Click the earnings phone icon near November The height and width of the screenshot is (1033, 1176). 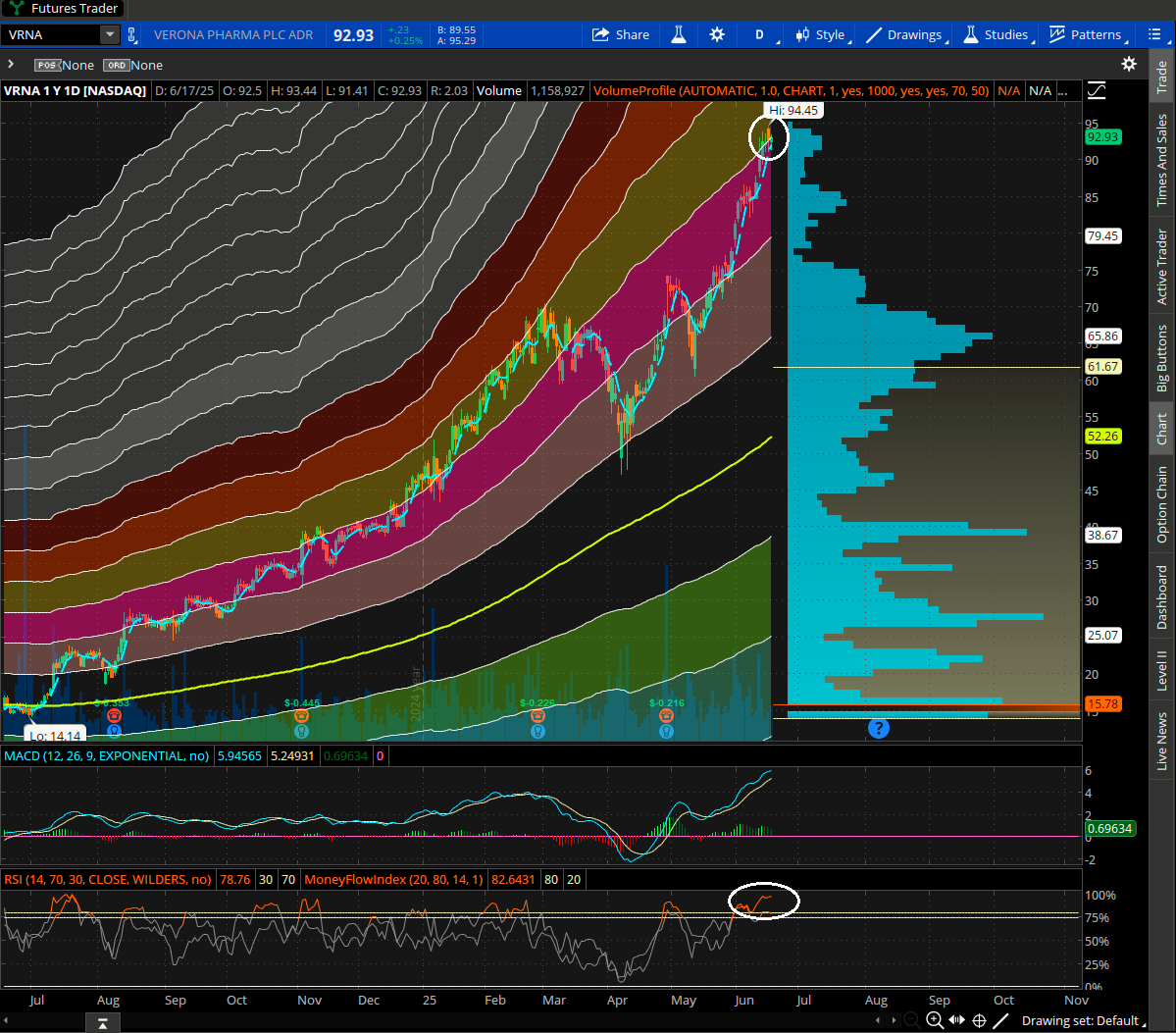(301, 716)
